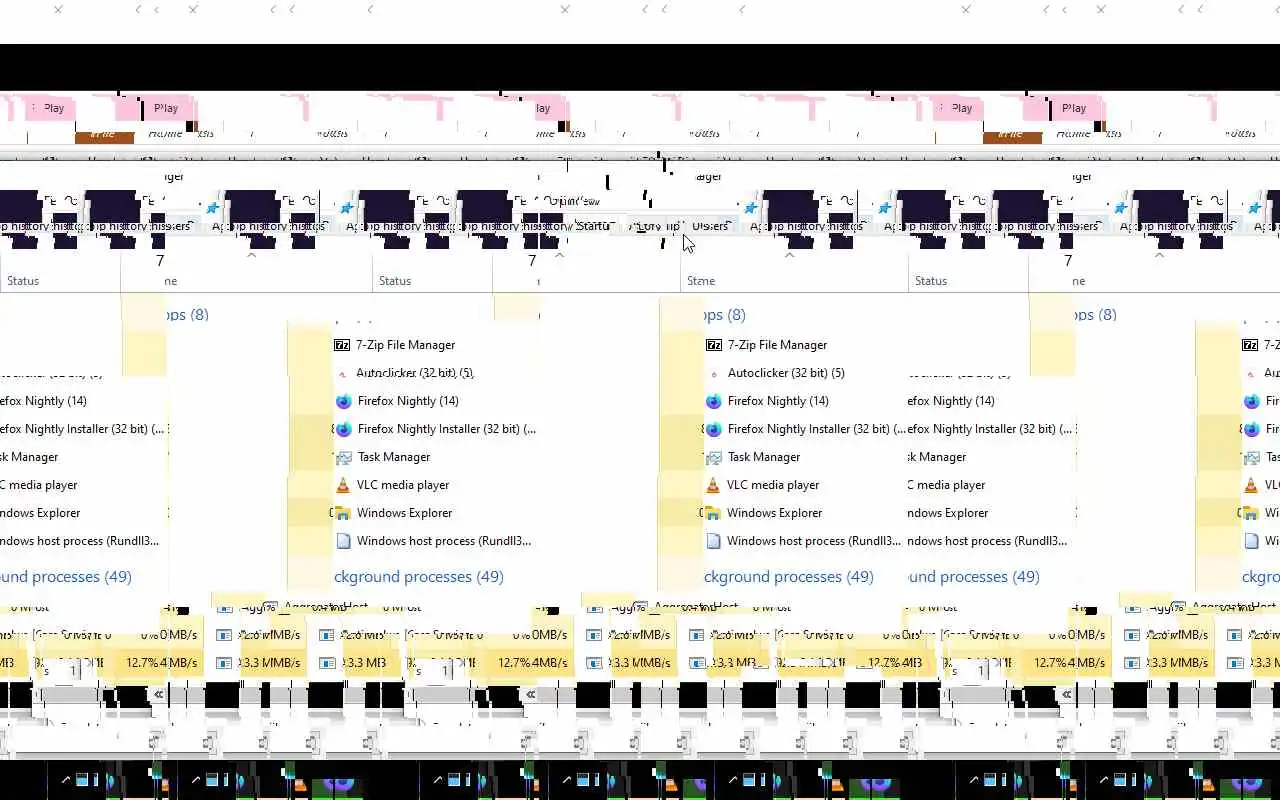The height and width of the screenshot is (800, 1280).
Task: Sort by the garbled 'Stme' column header
Action: click(x=701, y=281)
